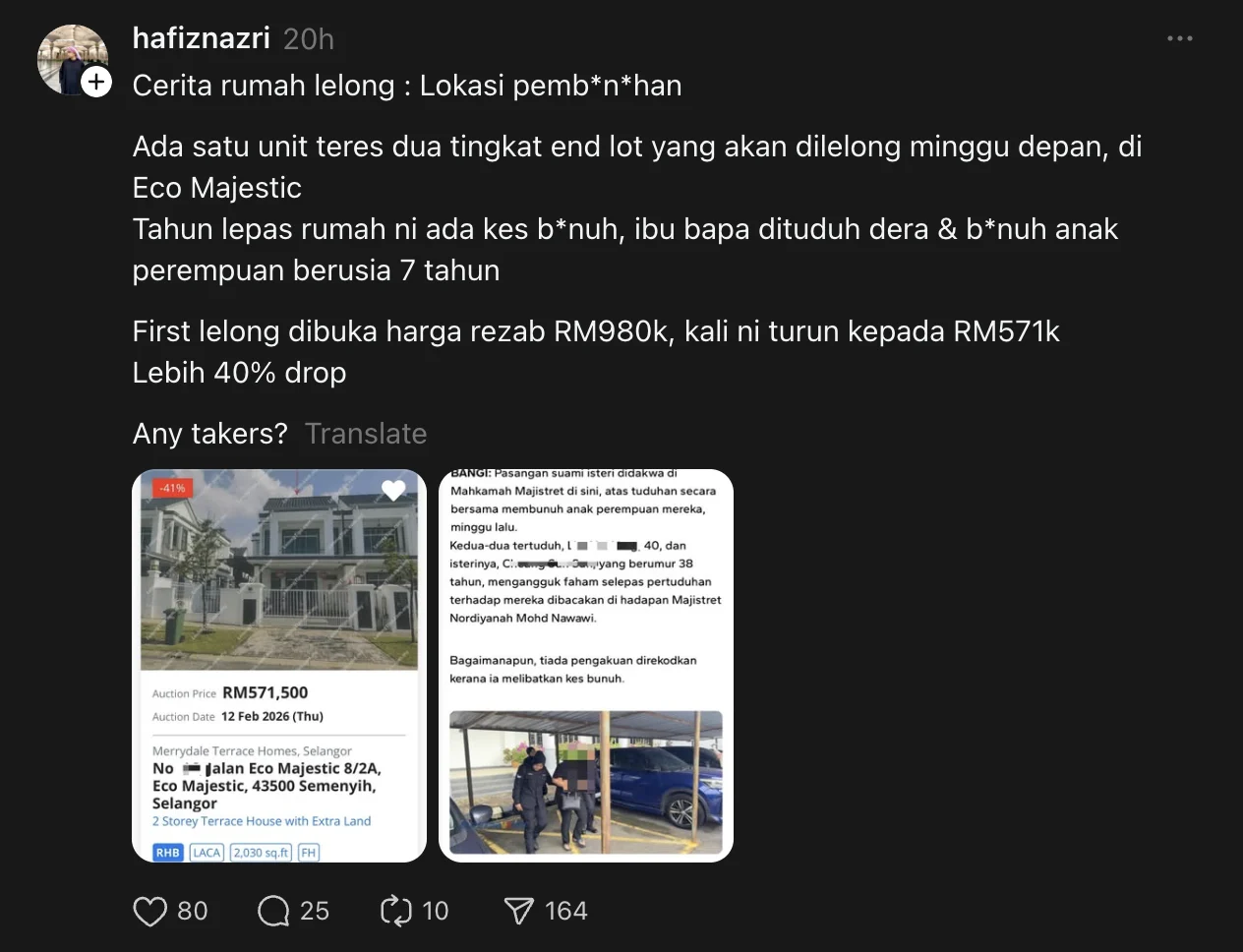Click the -41% discount badge
The width and height of the screenshot is (1243, 952).
point(173,488)
